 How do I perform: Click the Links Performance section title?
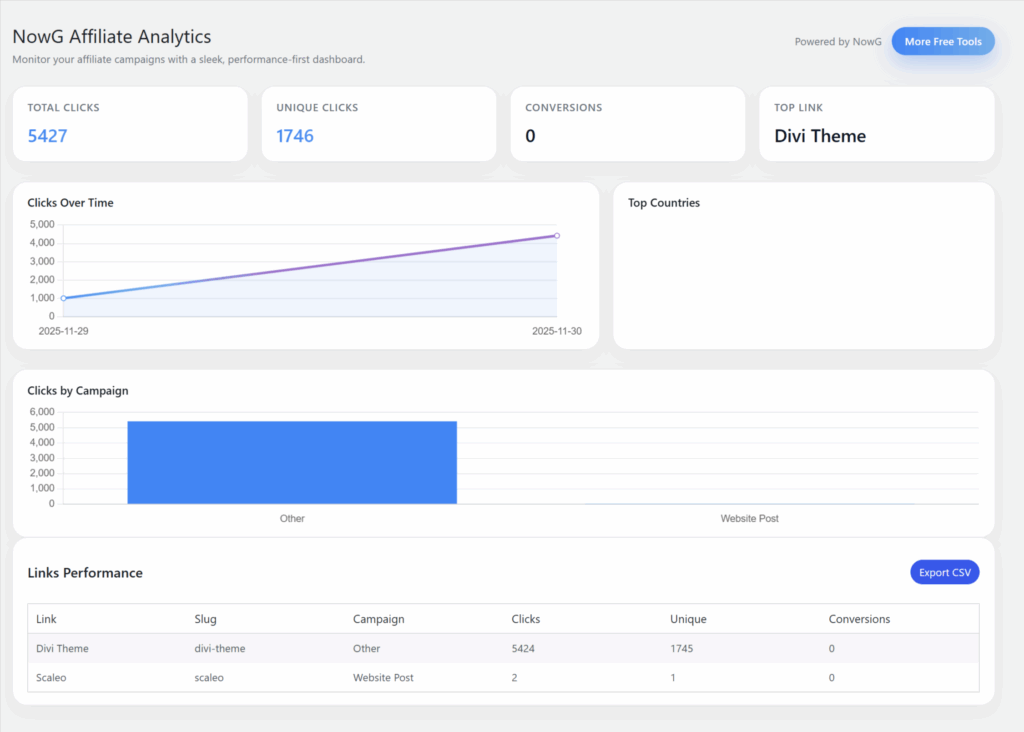[85, 572]
